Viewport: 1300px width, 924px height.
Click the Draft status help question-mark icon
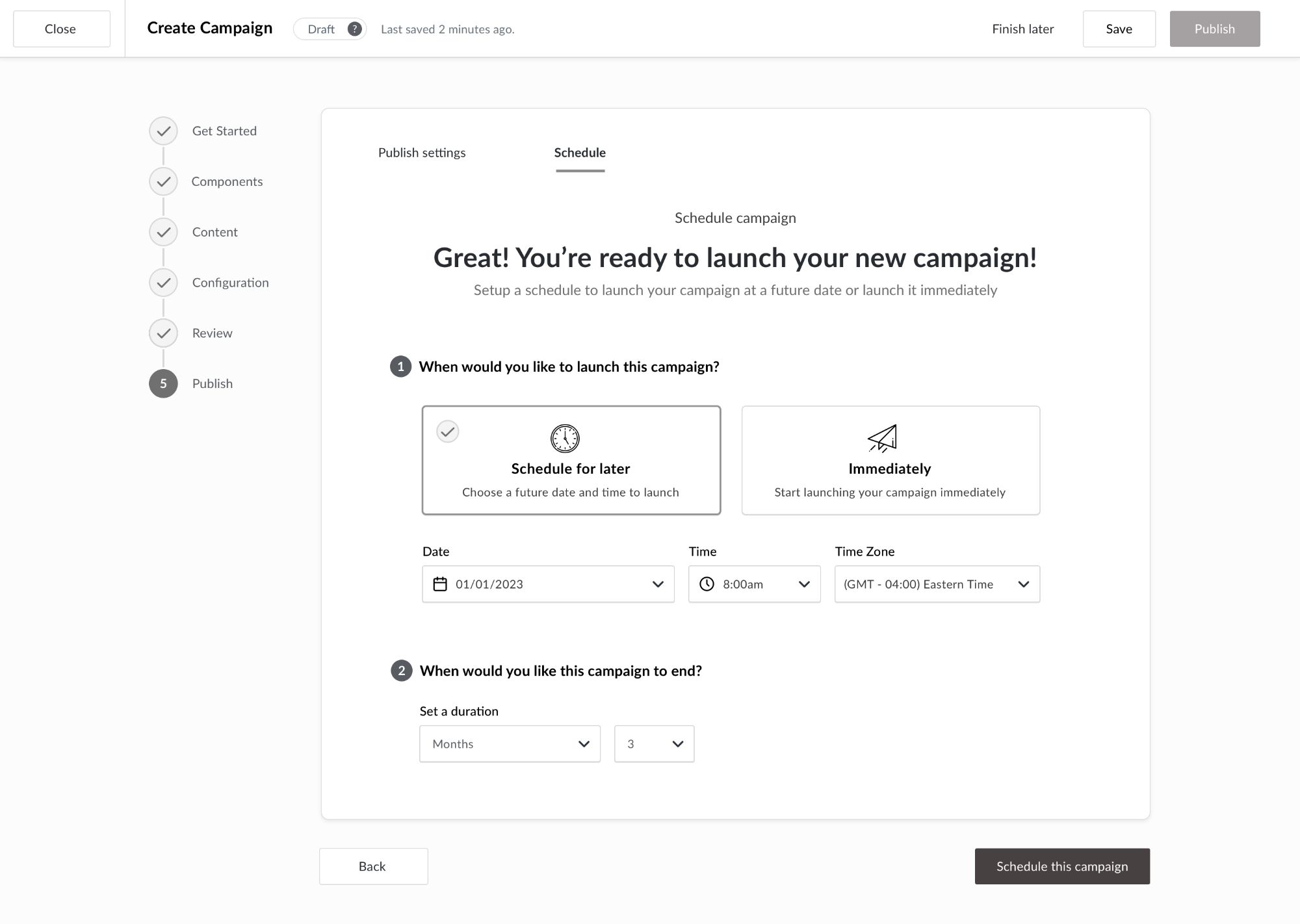pyautogui.click(x=354, y=29)
